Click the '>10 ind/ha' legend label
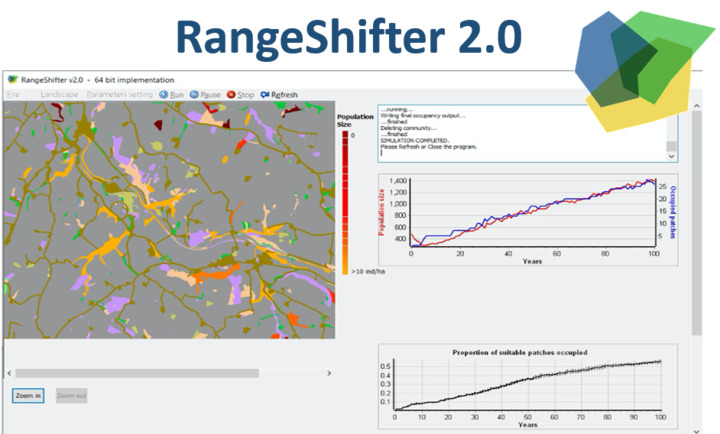This screenshot has height=434, width=720. pyautogui.click(x=368, y=271)
